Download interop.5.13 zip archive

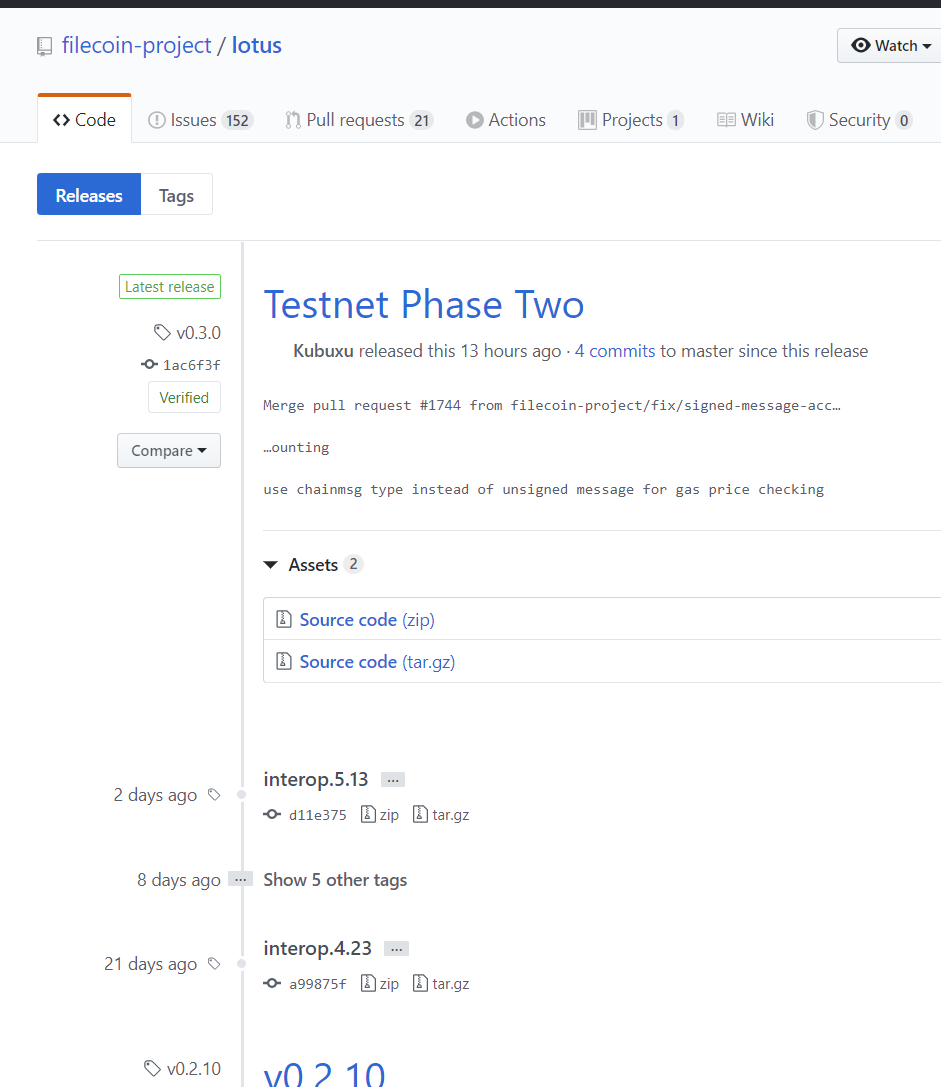point(380,815)
